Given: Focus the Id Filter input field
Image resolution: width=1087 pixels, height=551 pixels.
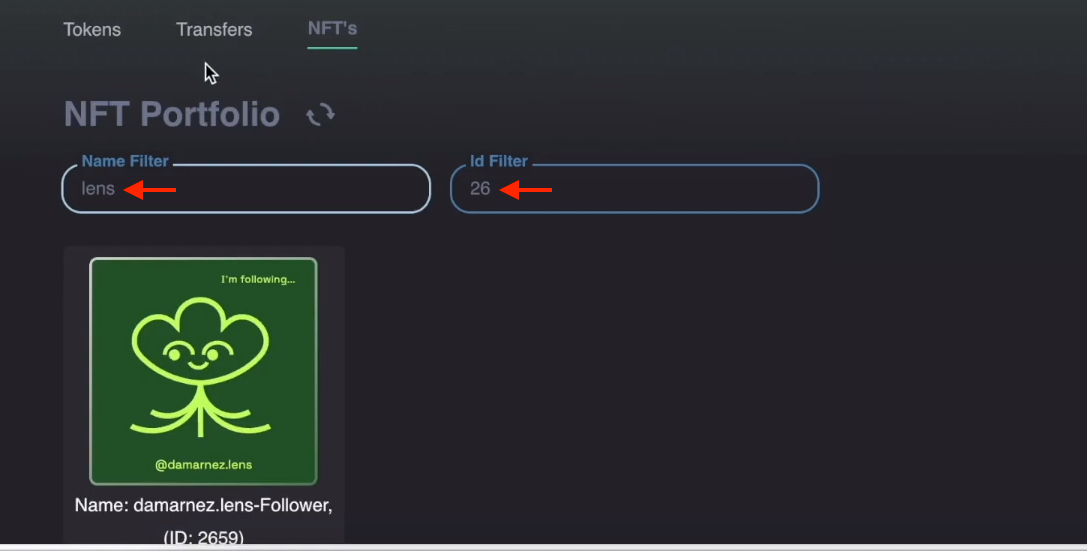Looking at the screenshot, I should [634, 189].
